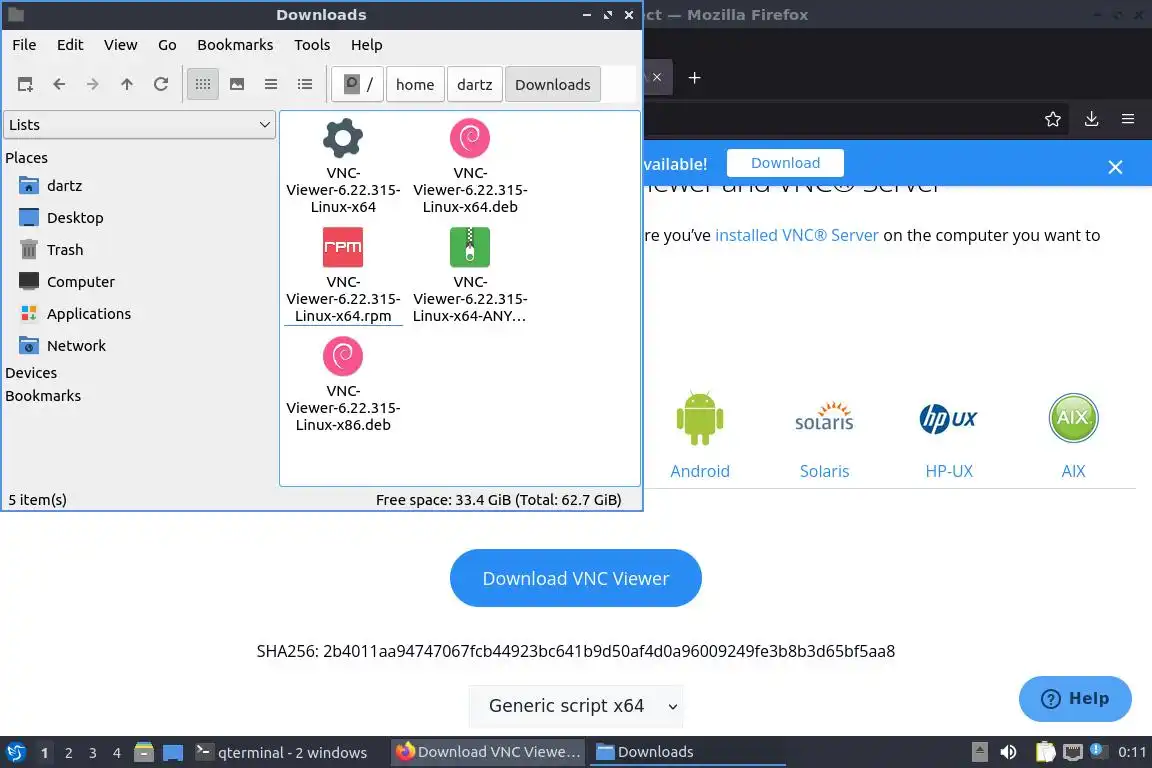The image size is (1152, 768).
Task: Select VNC-Viewer Linux-x64-ANY archive icon
Action: pos(469,247)
